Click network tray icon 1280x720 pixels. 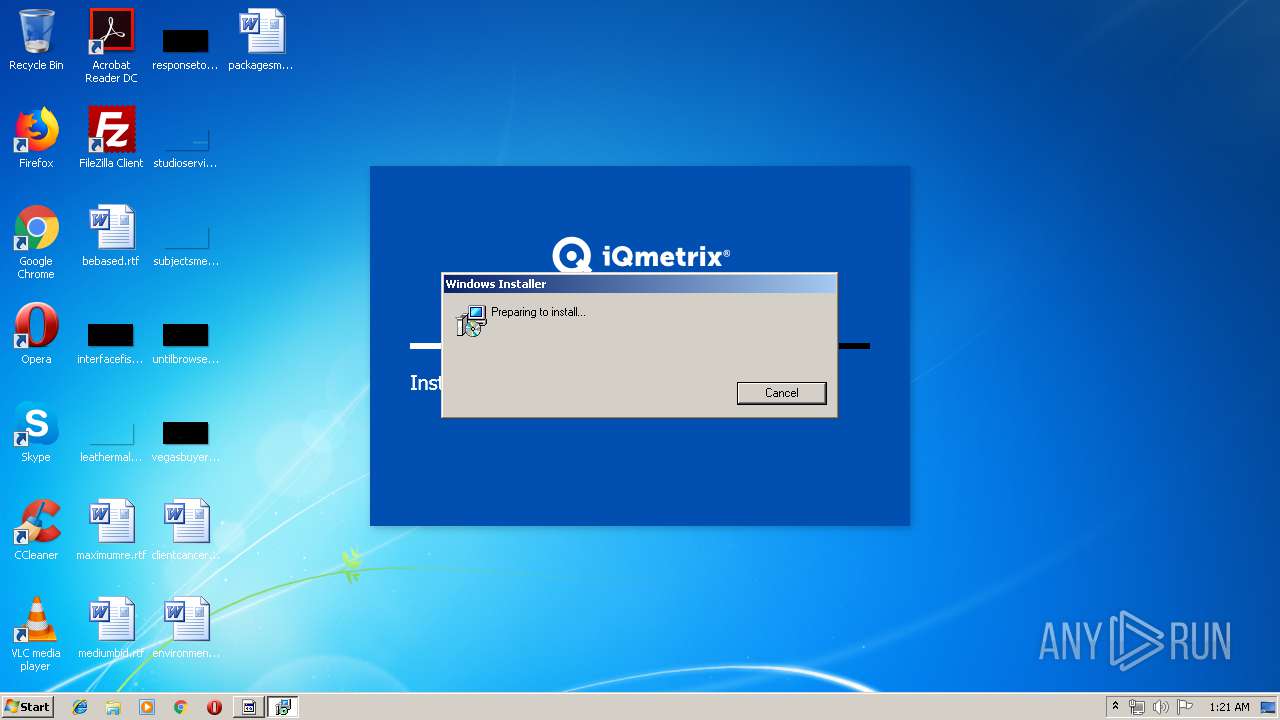(1137, 707)
